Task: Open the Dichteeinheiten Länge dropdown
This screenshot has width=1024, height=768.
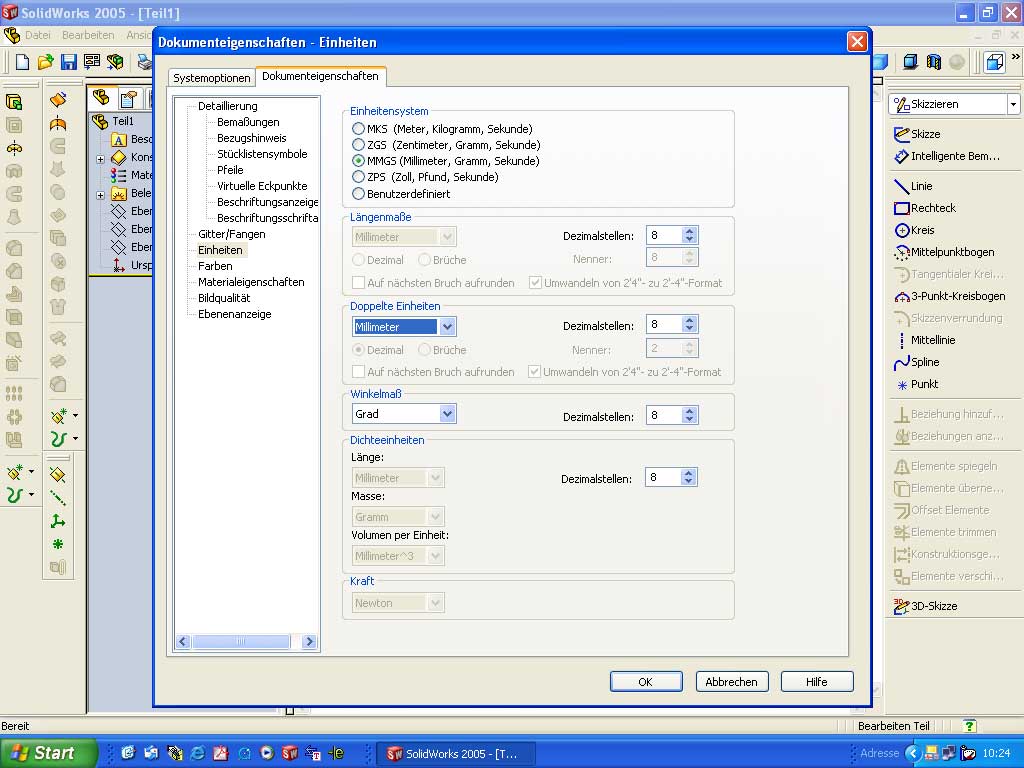Action: pyautogui.click(x=436, y=477)
